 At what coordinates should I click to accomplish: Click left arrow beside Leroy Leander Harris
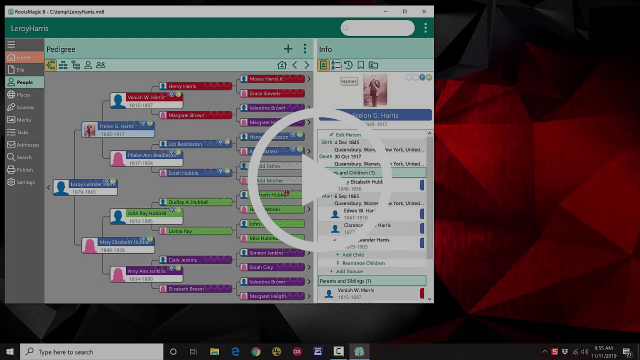pyautogui.click(x=49, y=188)
